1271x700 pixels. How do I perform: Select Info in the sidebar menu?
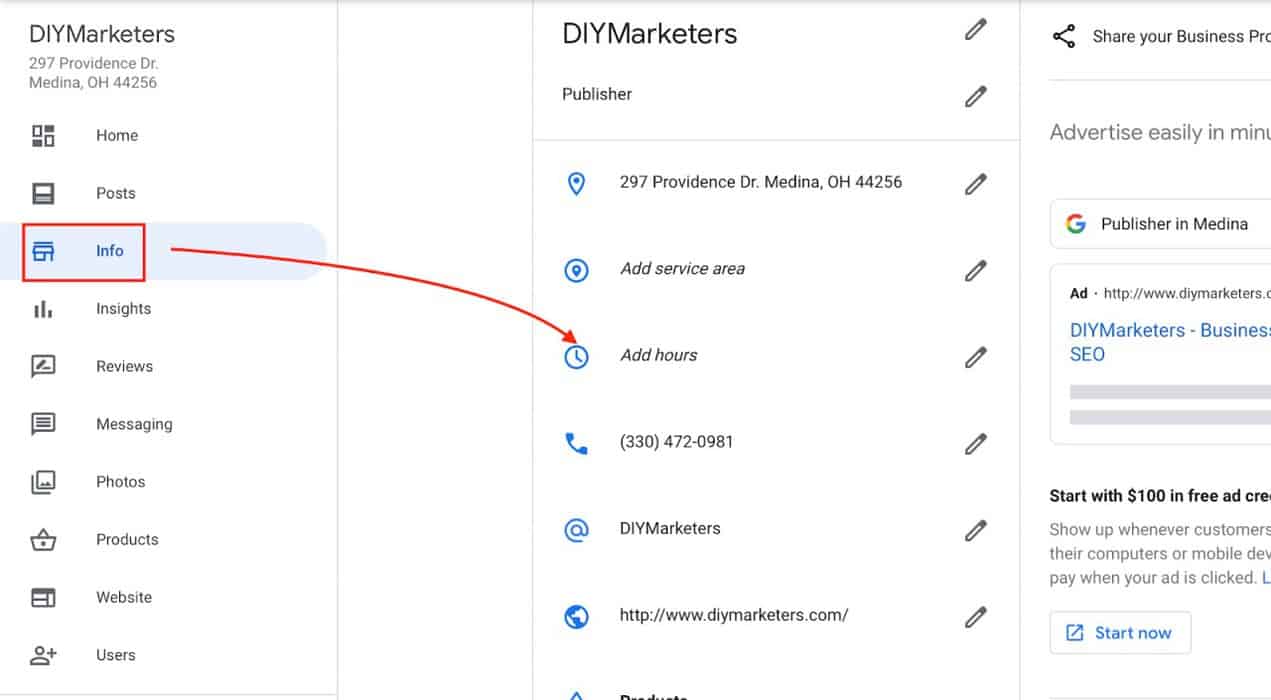[x=110, y=251]
